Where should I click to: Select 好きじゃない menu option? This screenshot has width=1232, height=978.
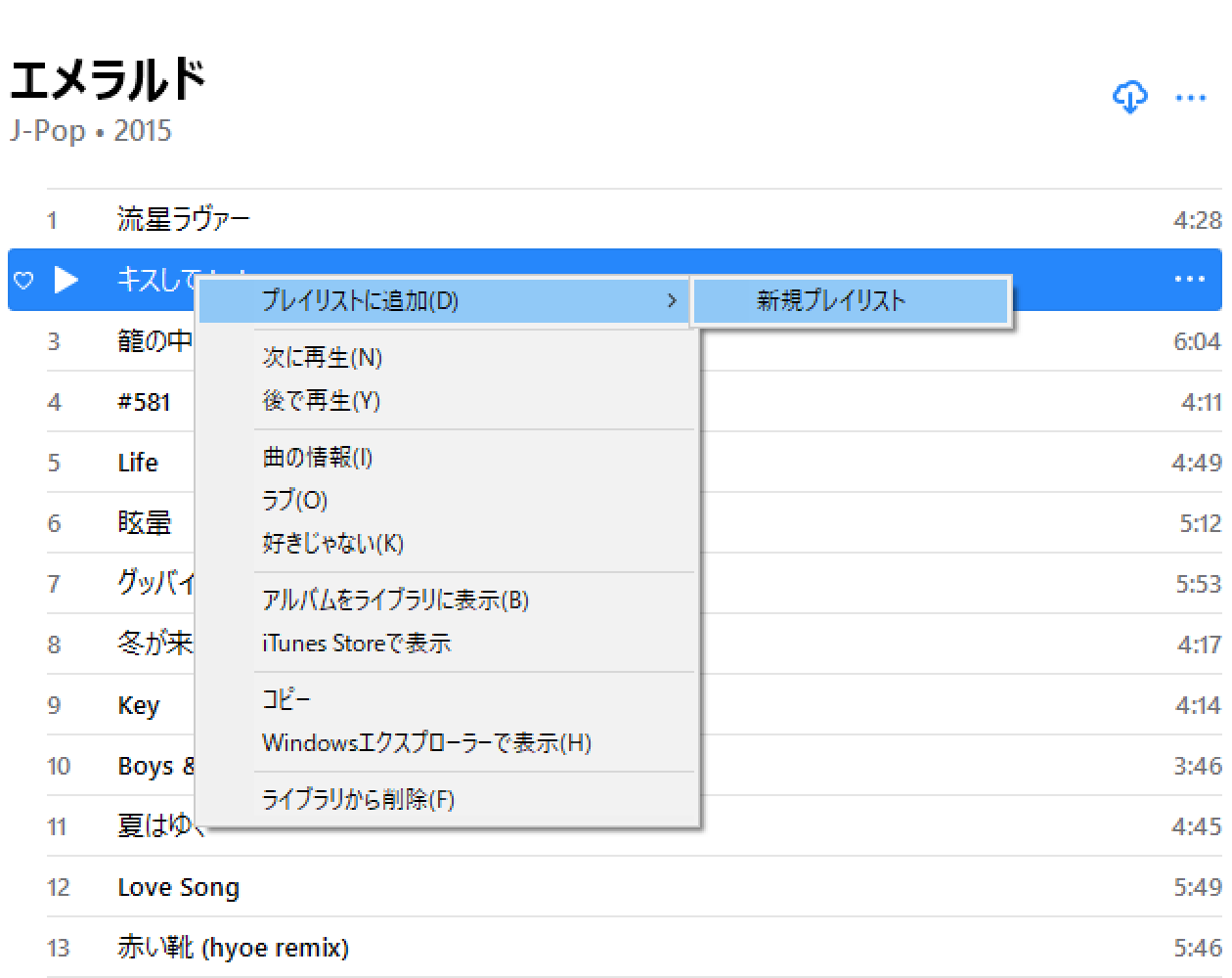pos(332,544)
